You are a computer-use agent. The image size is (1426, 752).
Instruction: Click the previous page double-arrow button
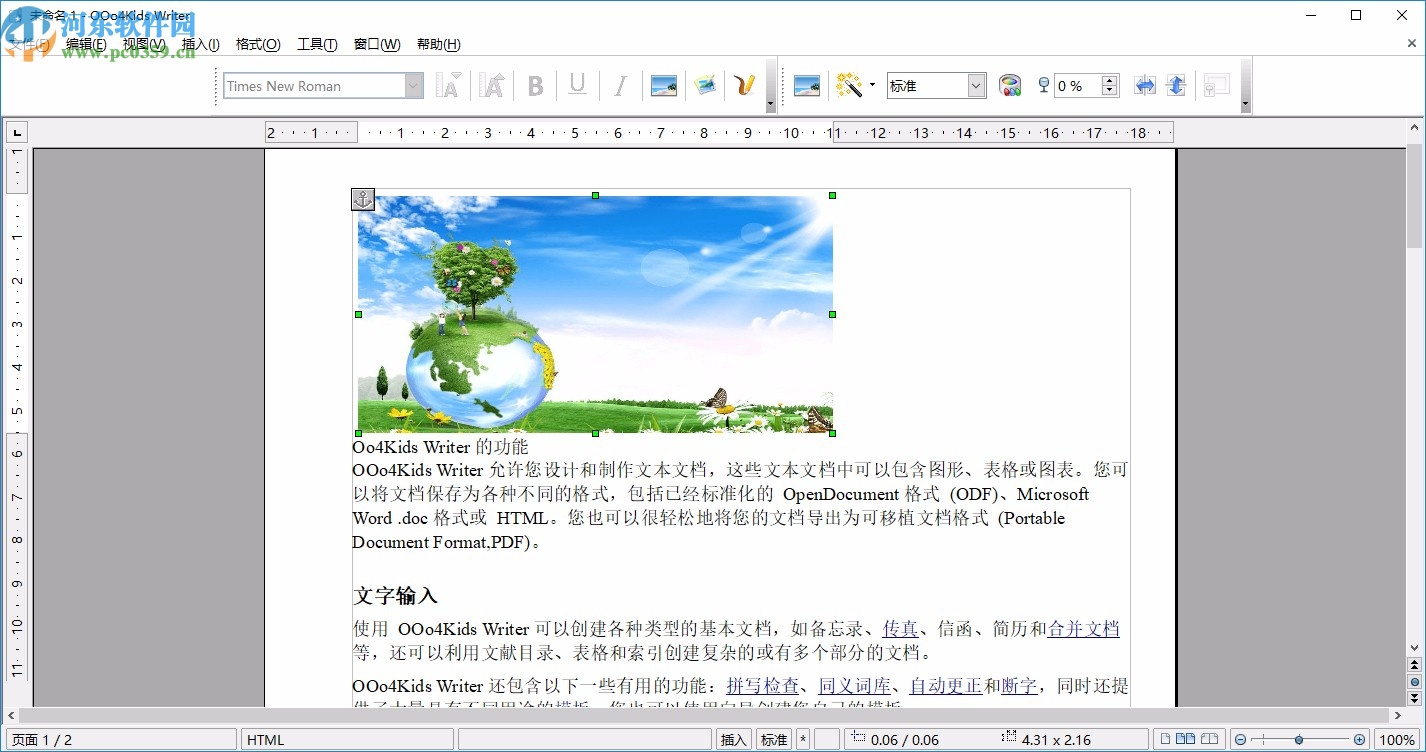click(x=1414, y=665)
